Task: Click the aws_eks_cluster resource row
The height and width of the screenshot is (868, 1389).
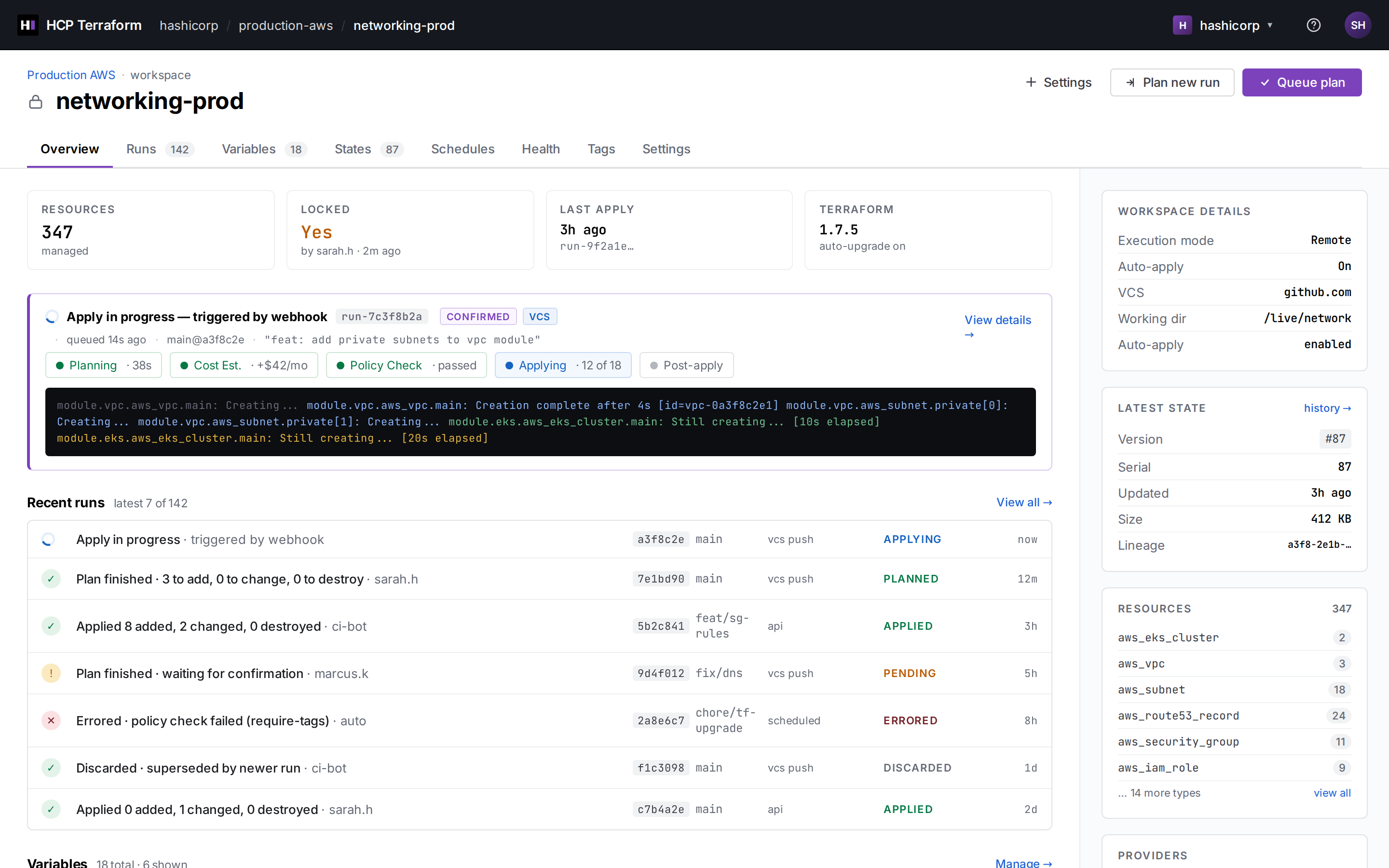Action: pyautogui.click(x=1234, y=637)
